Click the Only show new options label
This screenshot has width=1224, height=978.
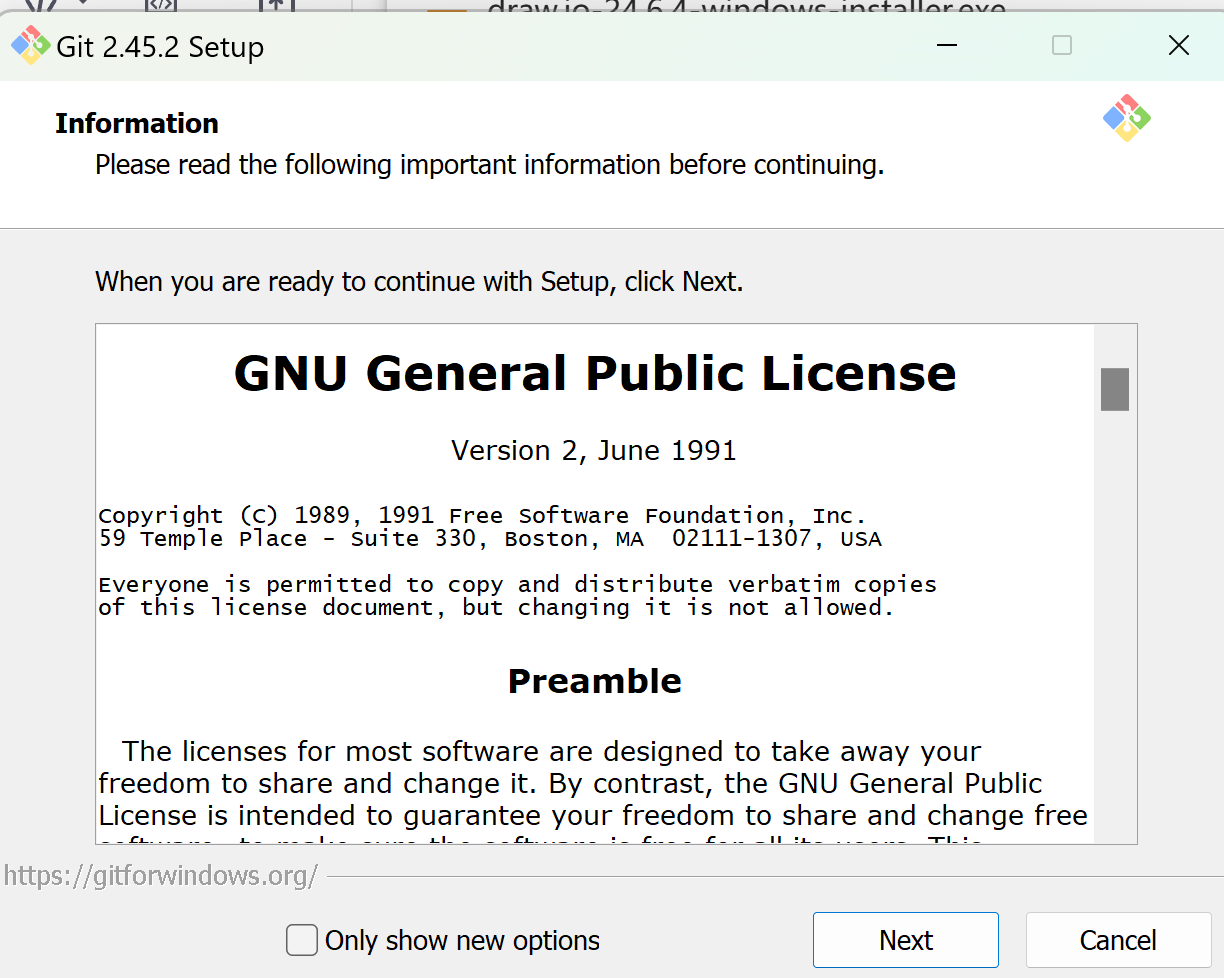tap(462, 941)
